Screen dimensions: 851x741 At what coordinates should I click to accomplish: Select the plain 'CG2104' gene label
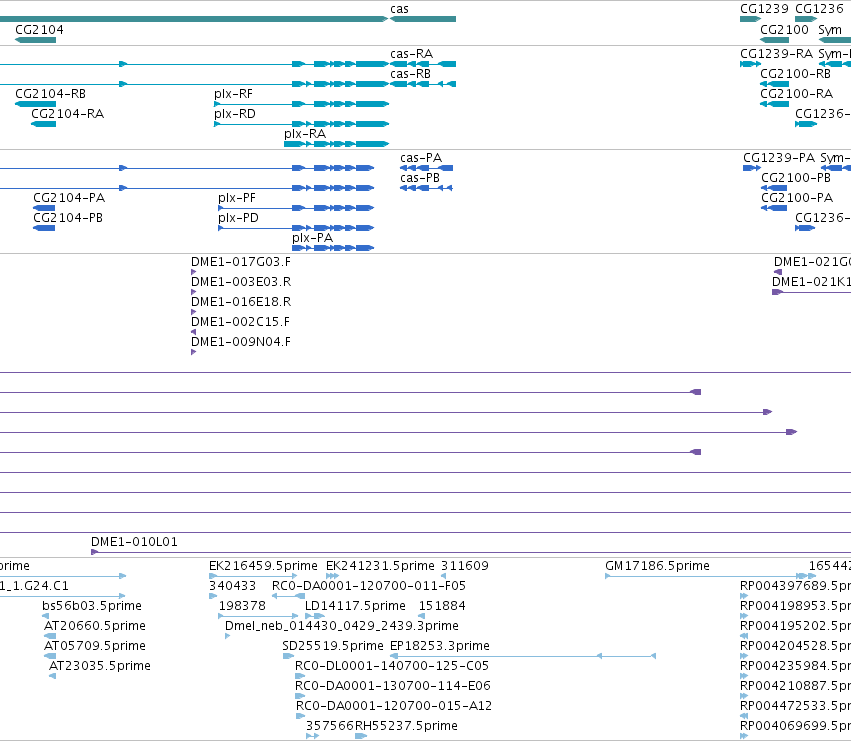pos(39,29)
